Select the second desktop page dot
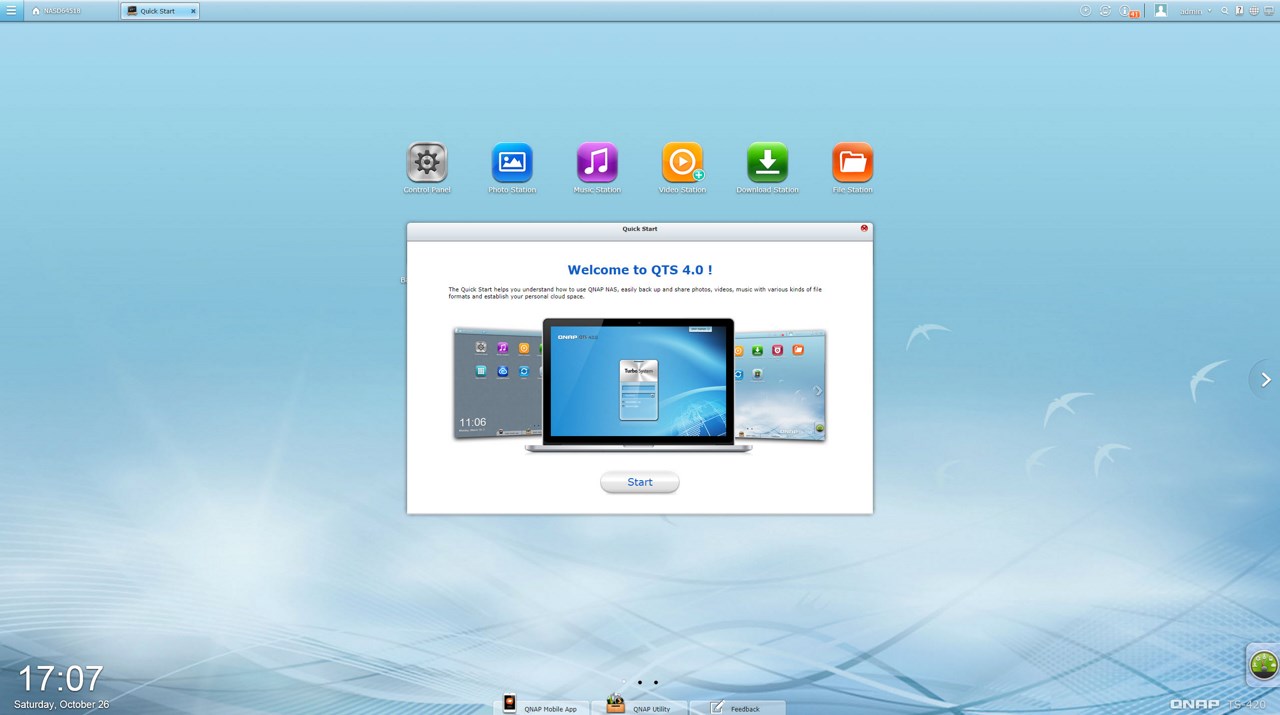 coord(640,682)
